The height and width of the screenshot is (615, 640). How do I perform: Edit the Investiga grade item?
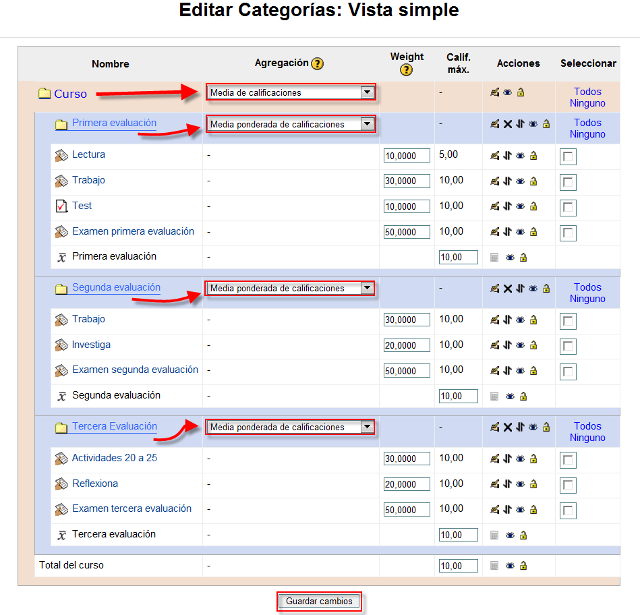click(494, 346)
